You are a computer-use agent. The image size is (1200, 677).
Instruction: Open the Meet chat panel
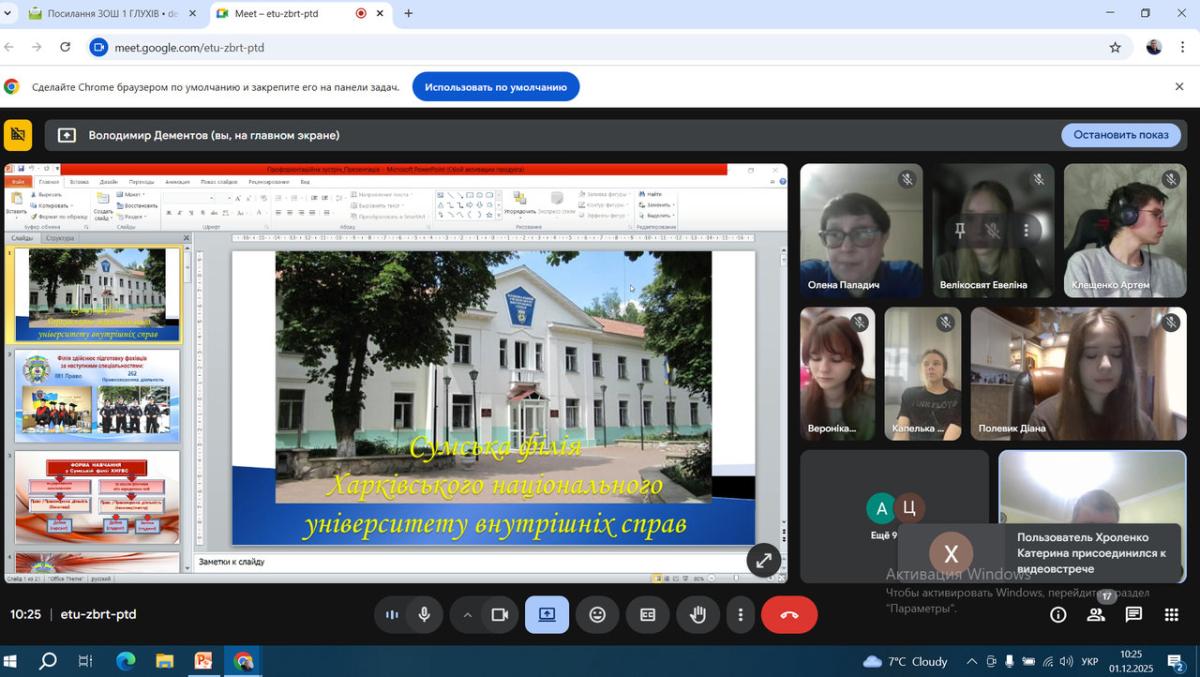pos(1133,615)
